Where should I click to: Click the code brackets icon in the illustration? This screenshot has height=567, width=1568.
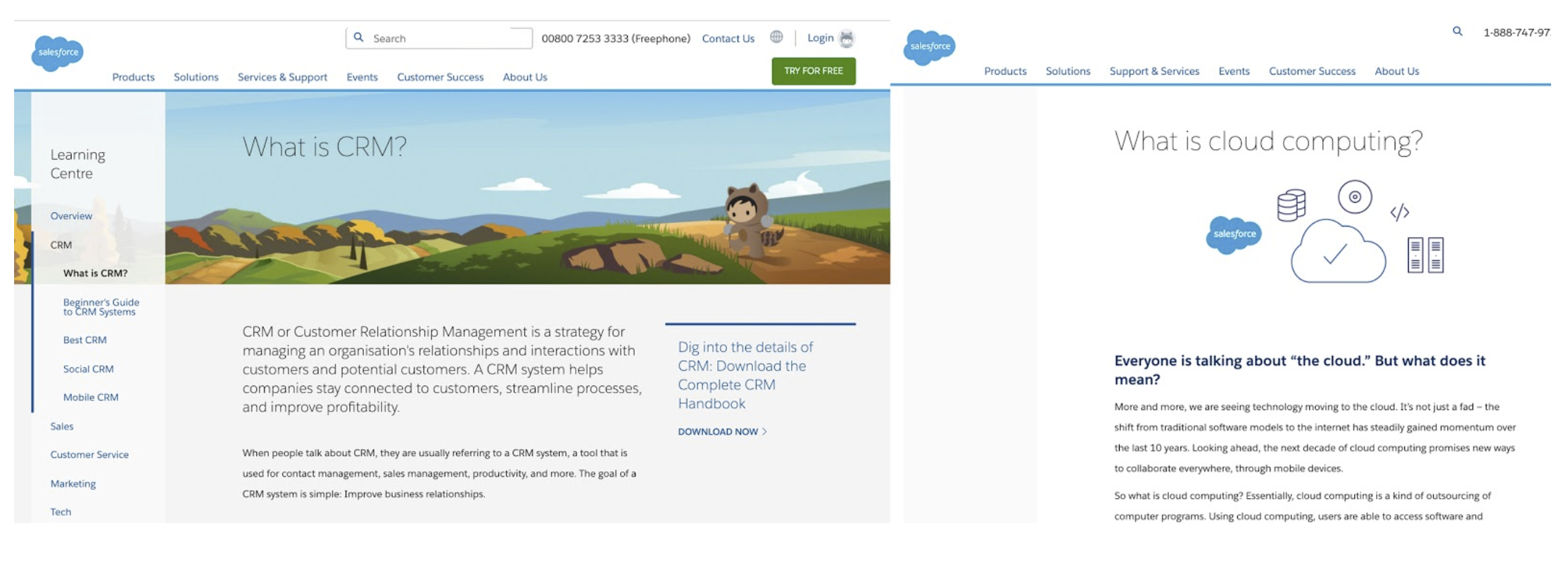tap(1400, 212)
